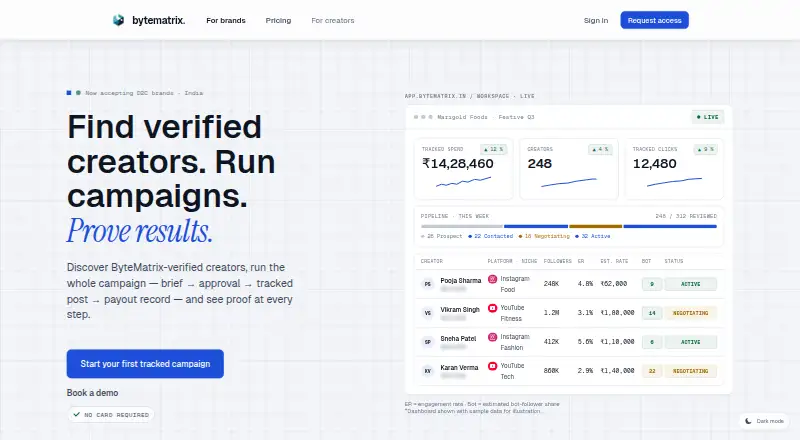Click Sneha Patel's ACTIVE status badge
This screenshot has height=440, width=800.
point(690,342)
